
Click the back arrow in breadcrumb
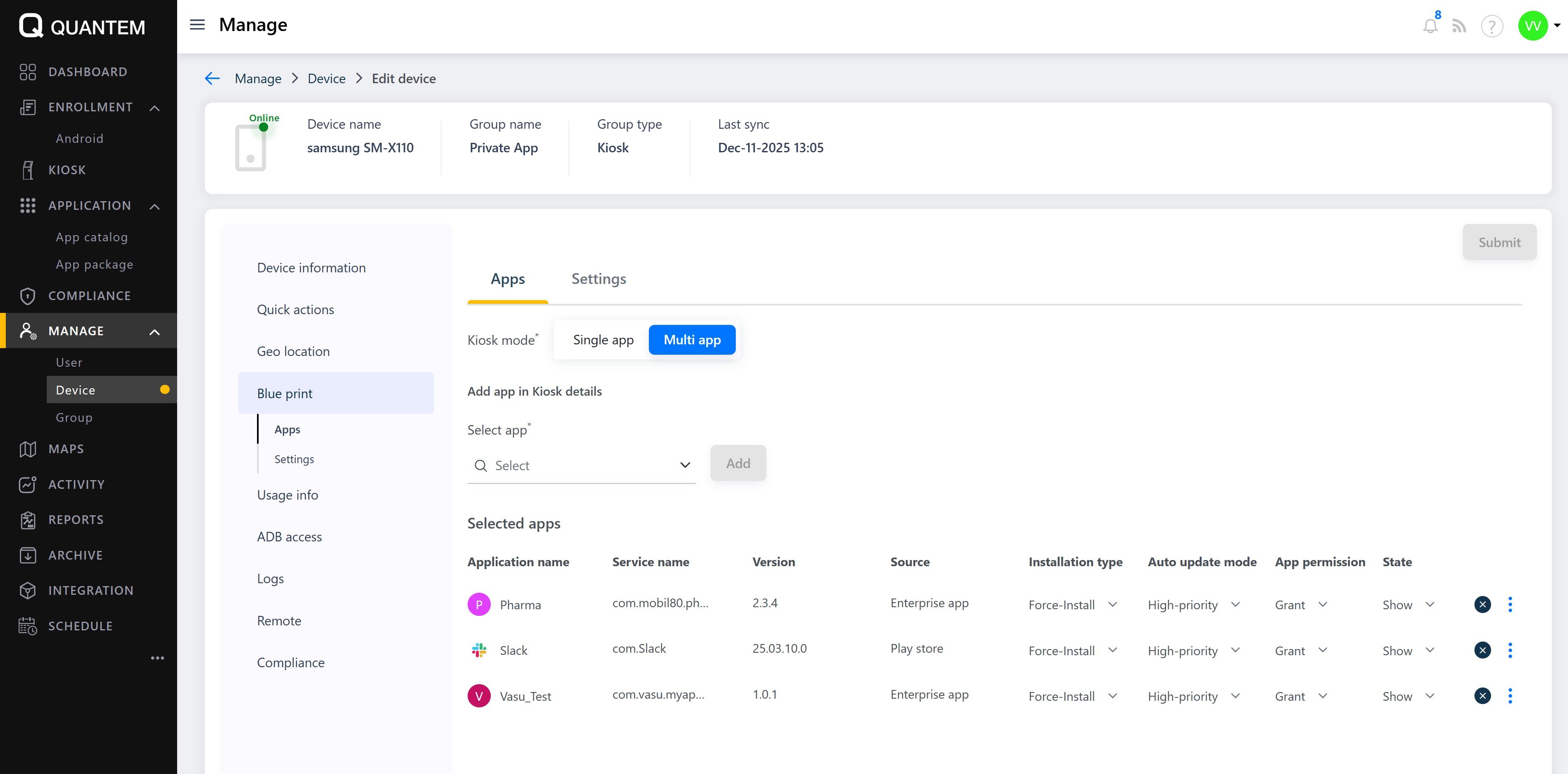click(x=212, y=79)
